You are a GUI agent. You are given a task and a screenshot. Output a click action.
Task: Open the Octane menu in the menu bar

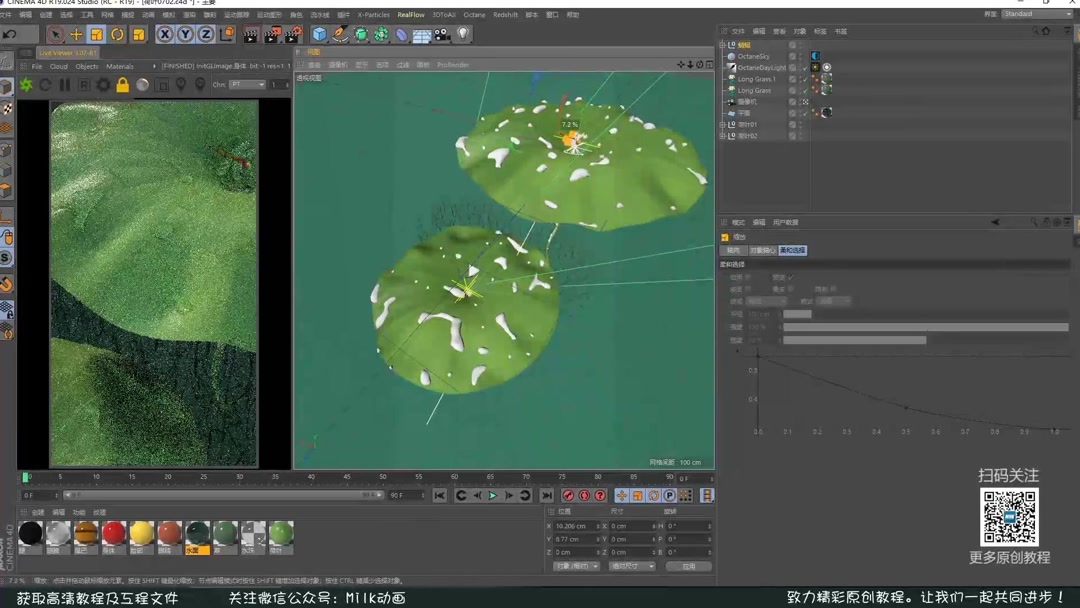point(474,15)
